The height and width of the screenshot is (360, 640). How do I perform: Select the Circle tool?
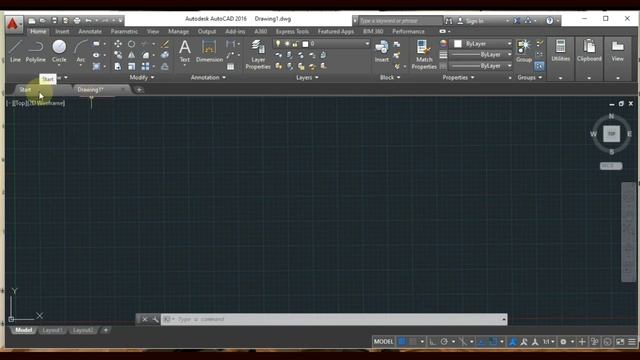[59, 51]
